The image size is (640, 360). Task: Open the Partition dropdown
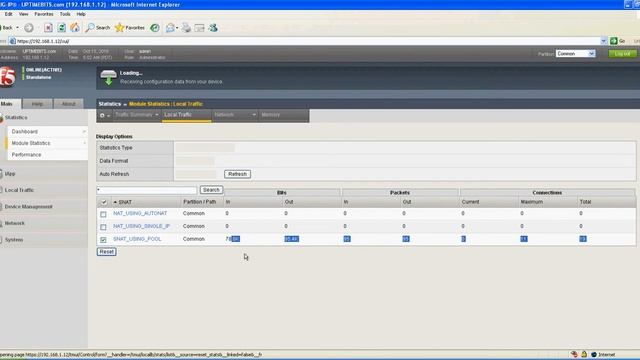coord(575,53)
